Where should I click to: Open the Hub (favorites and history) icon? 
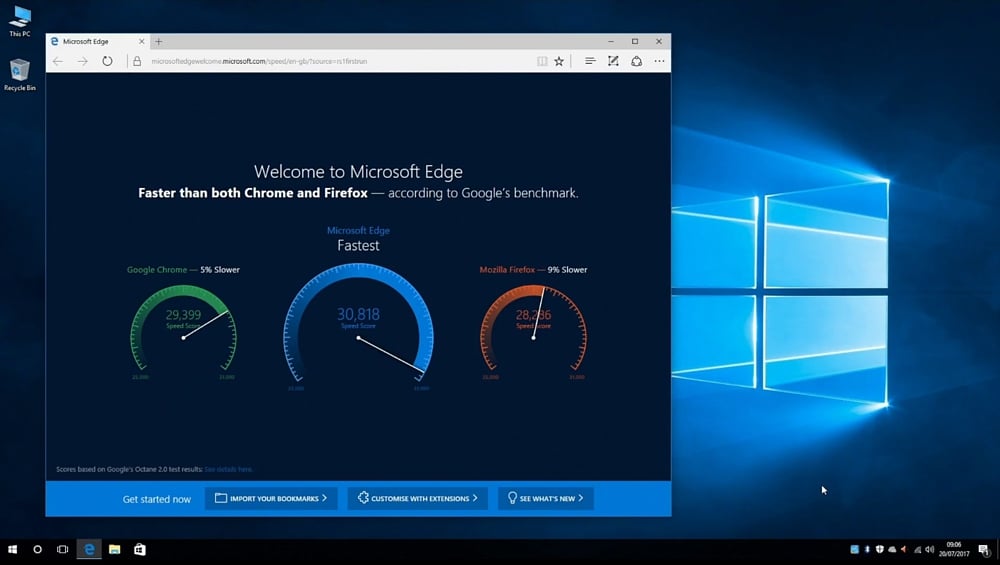tap(590, 61)
